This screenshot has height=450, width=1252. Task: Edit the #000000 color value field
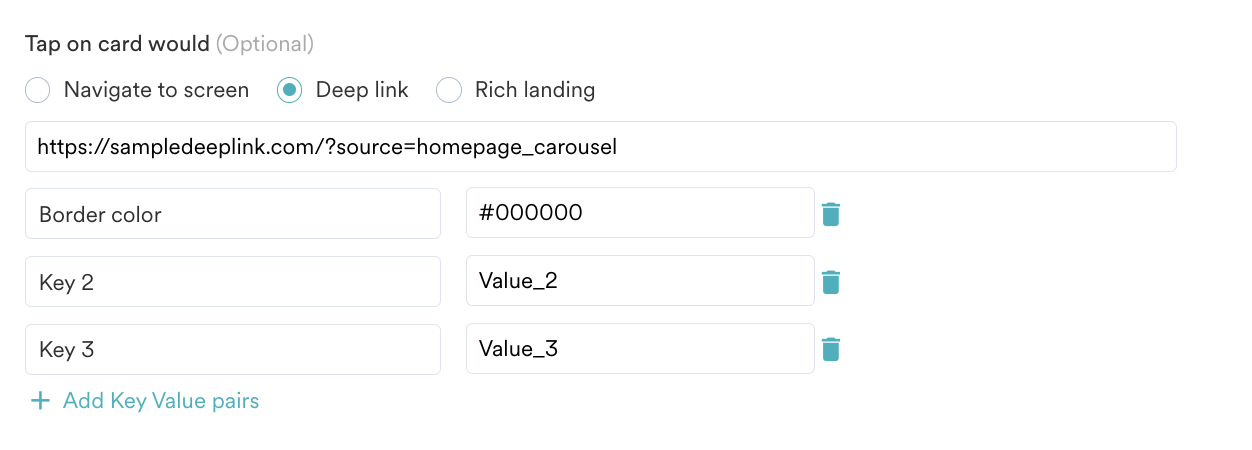pyautogui.click(x=640, y=213)
